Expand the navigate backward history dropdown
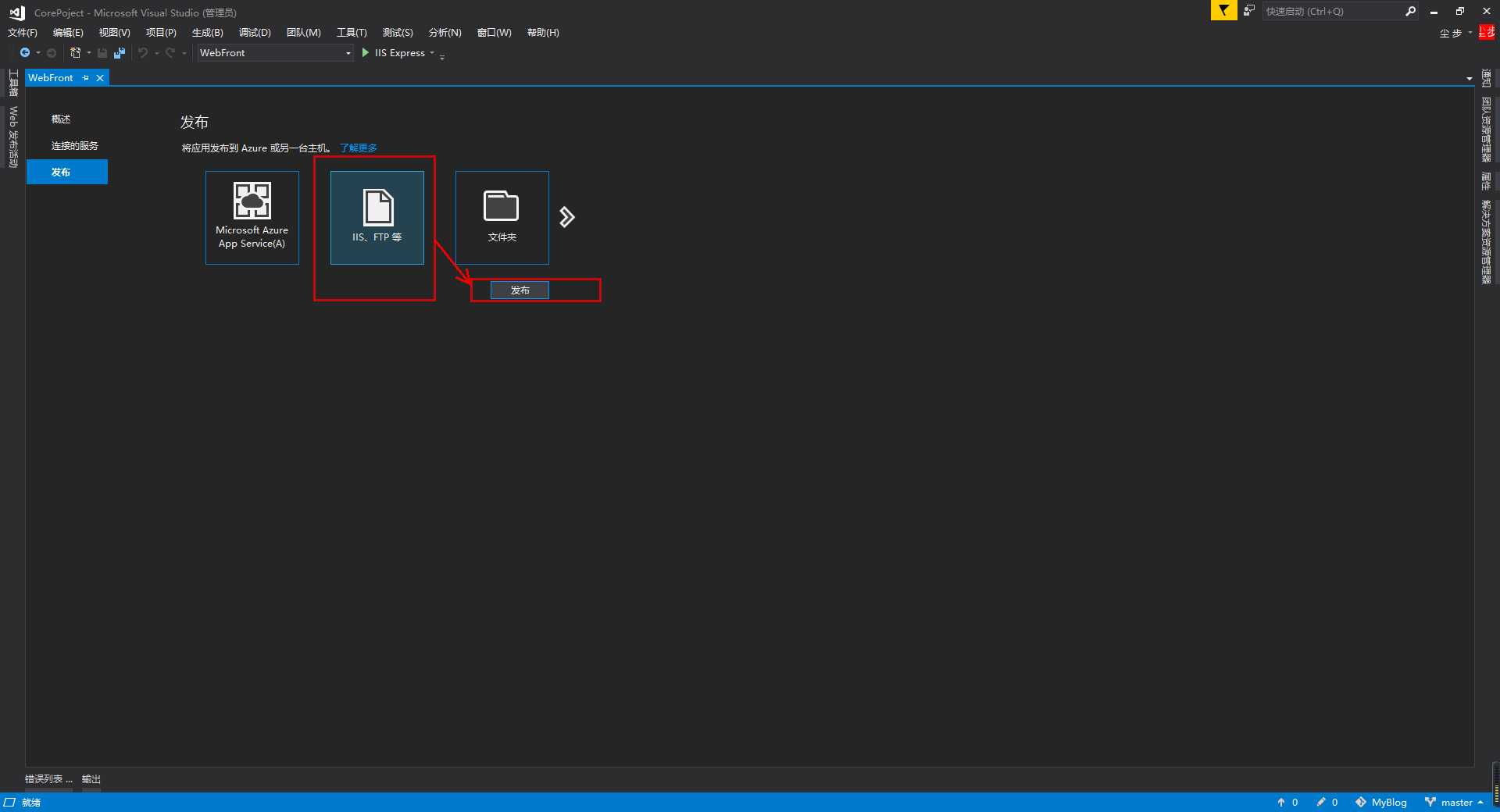The height and width of the screenshot is (812, 1500). [38, 53]
